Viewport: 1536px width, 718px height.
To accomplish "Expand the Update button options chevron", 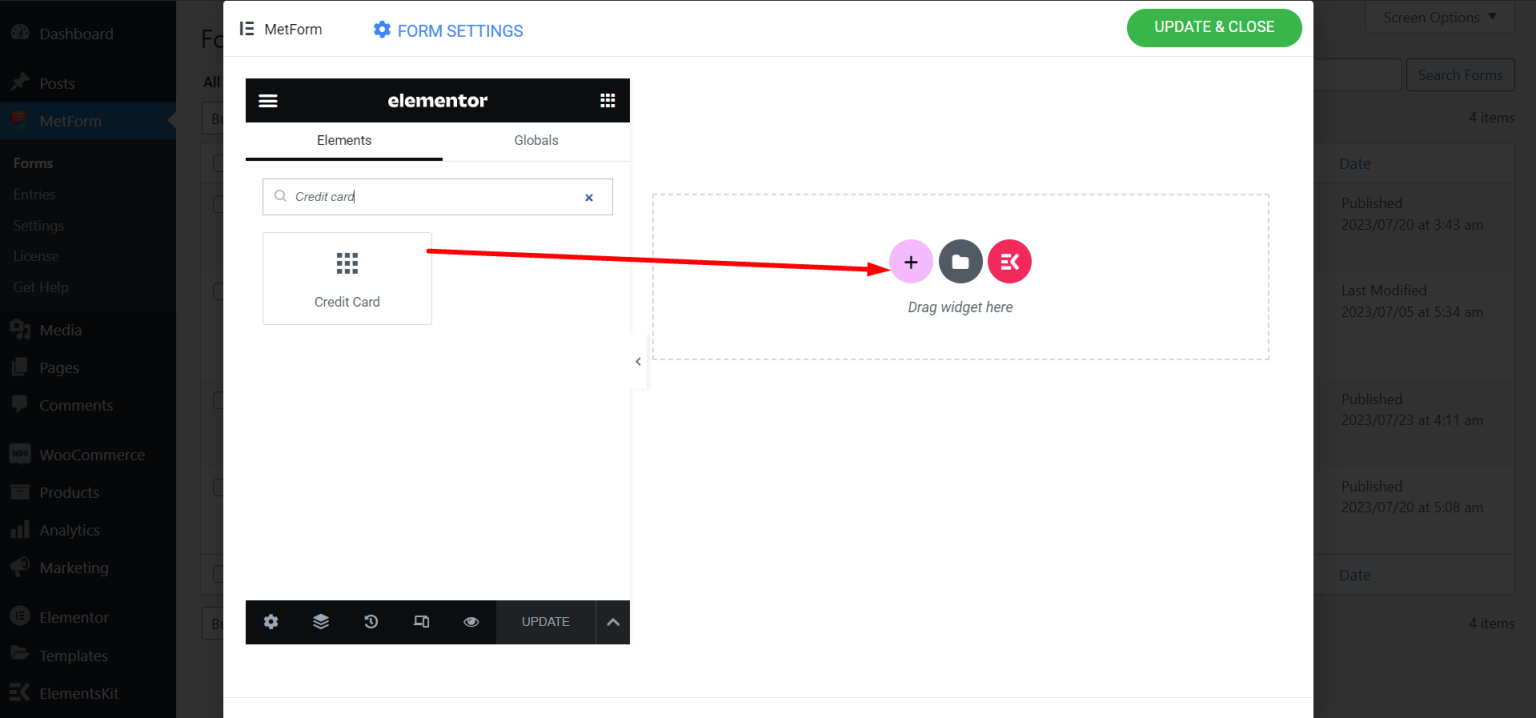I will pyautogui.click(x=613, y=622).
